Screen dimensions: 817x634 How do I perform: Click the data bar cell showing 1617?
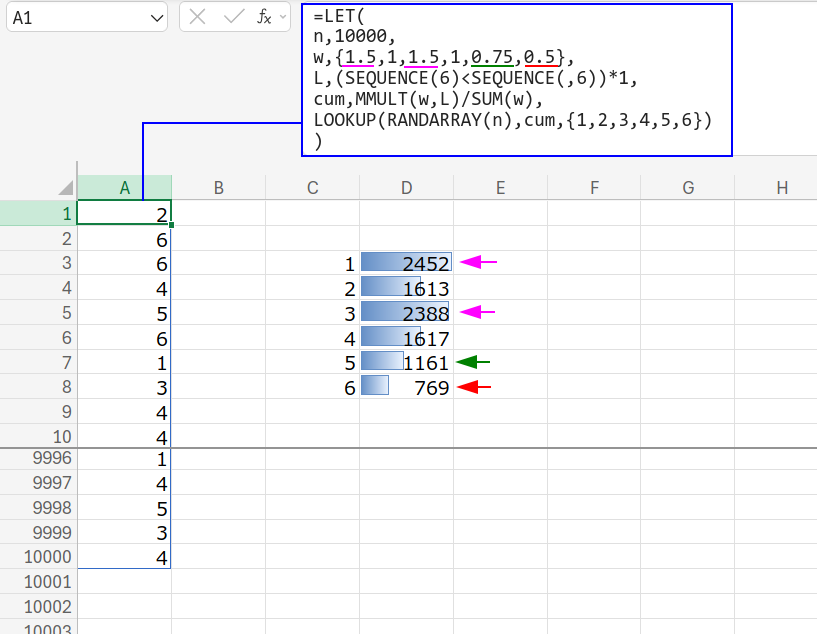click(x=406, y=338)
